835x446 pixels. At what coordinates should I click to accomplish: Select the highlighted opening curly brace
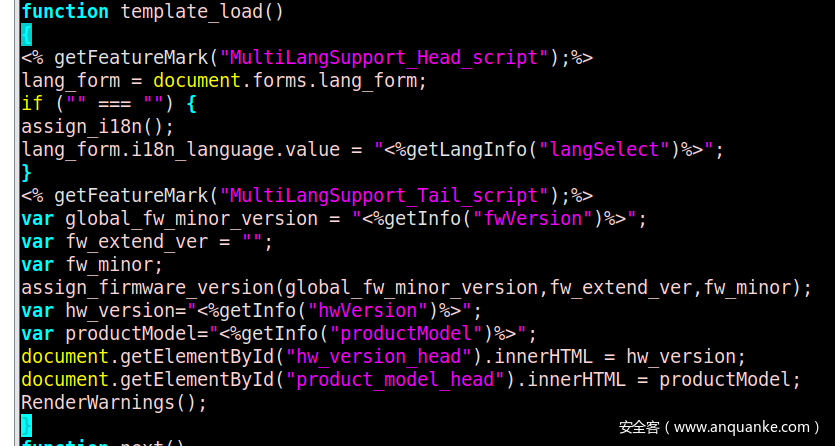pos(27,35)
